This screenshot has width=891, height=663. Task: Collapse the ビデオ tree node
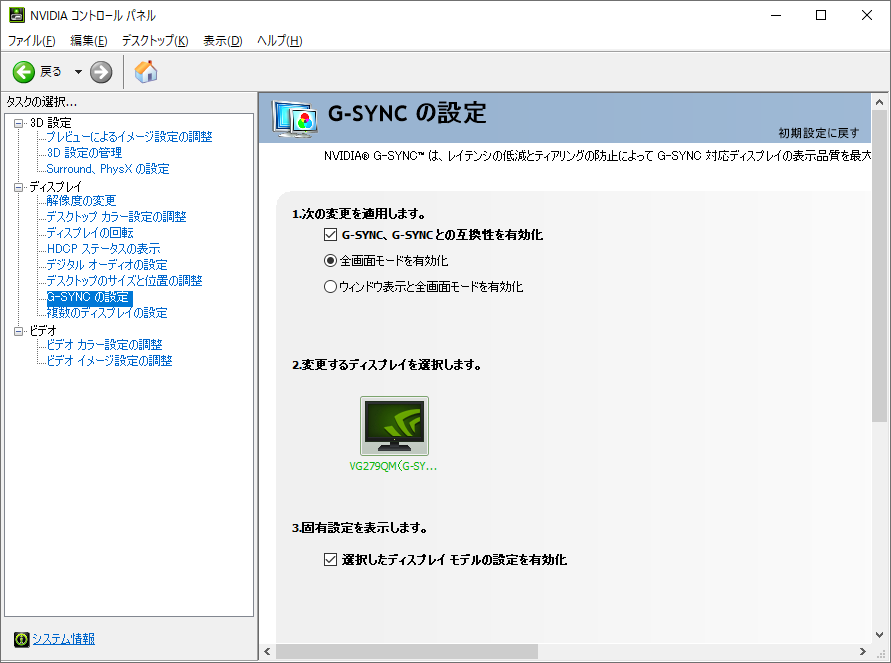tap(18, 330)
